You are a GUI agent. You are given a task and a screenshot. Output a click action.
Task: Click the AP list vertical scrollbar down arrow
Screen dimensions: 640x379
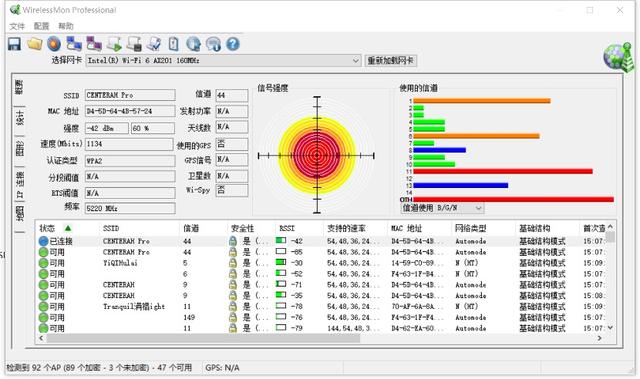610,328
